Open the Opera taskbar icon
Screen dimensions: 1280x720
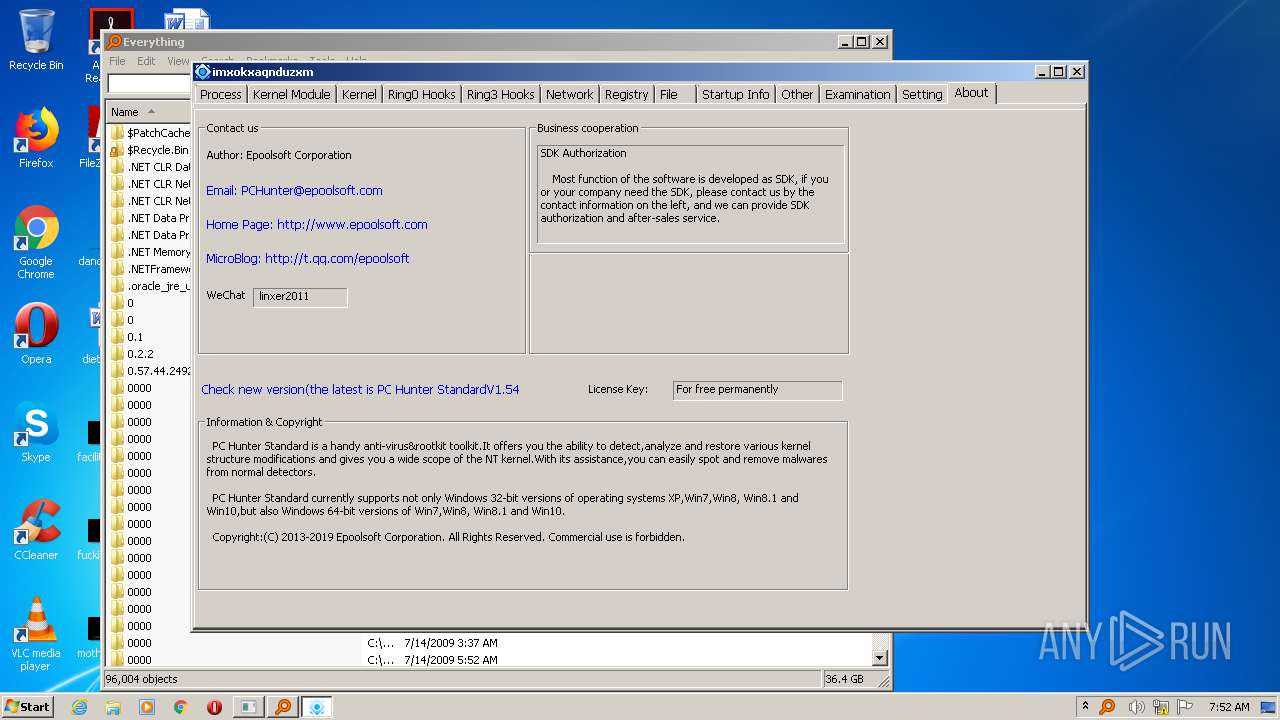(x=214, y=707)
